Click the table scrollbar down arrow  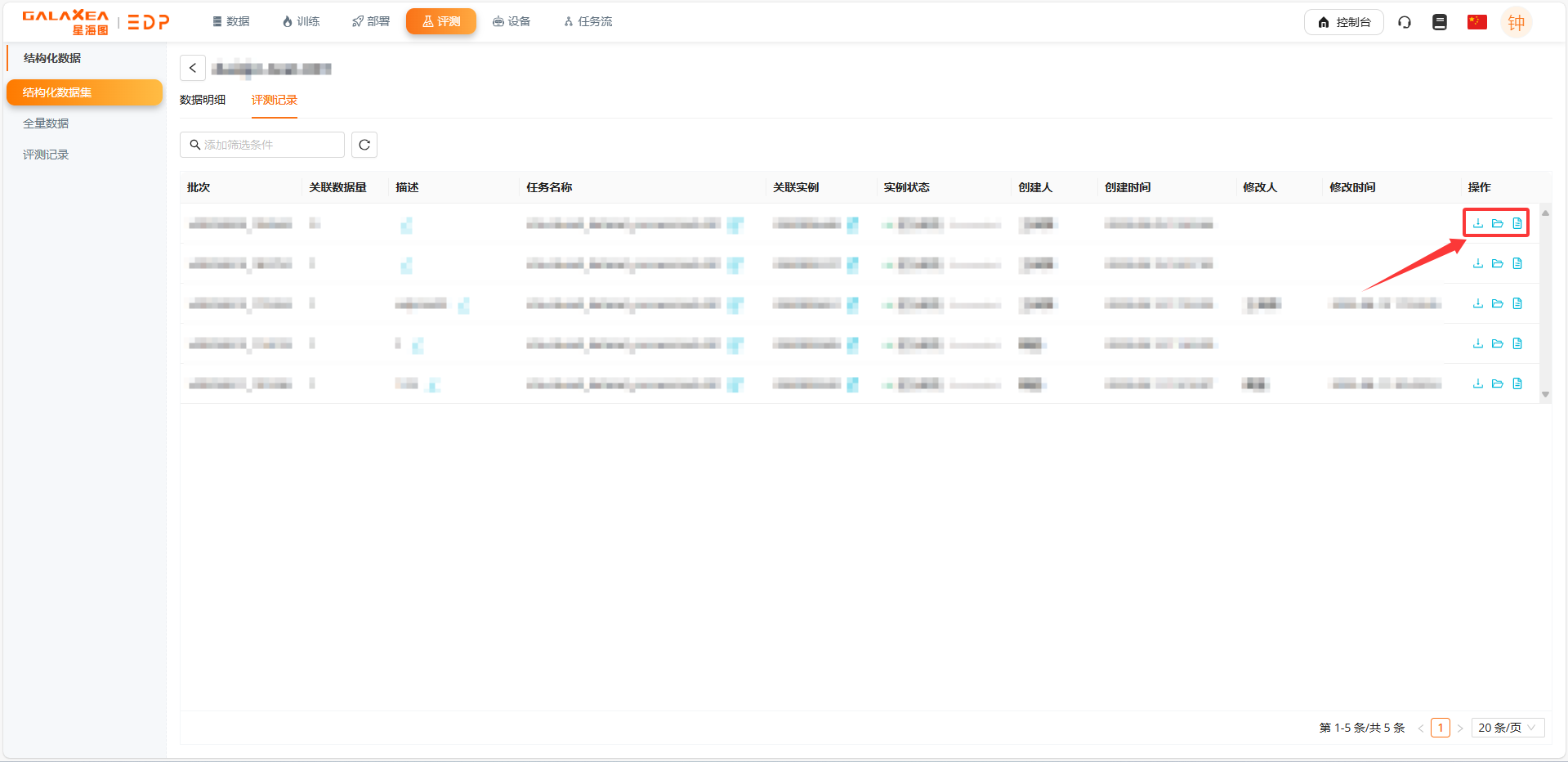click(1545, 394)
